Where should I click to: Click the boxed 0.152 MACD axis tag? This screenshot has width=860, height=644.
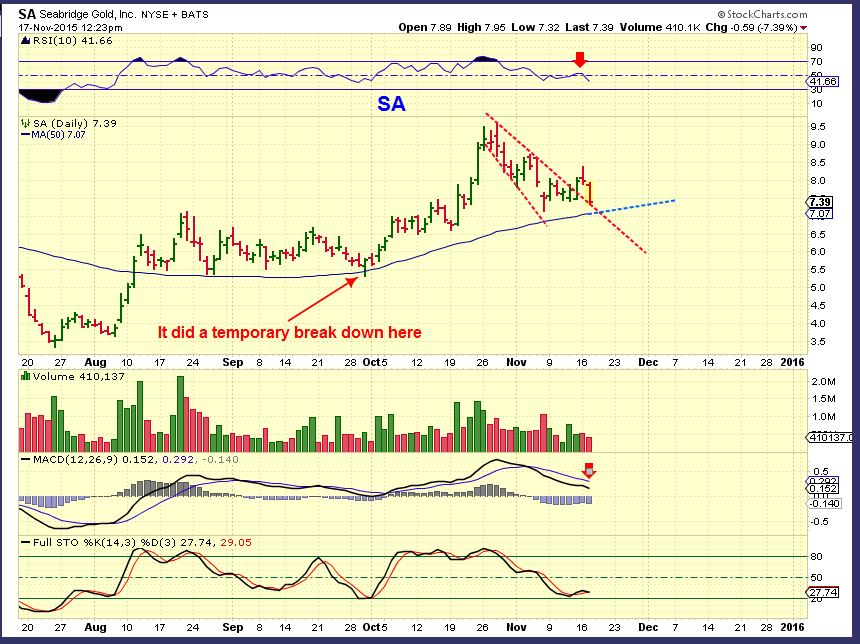(823, 489)
